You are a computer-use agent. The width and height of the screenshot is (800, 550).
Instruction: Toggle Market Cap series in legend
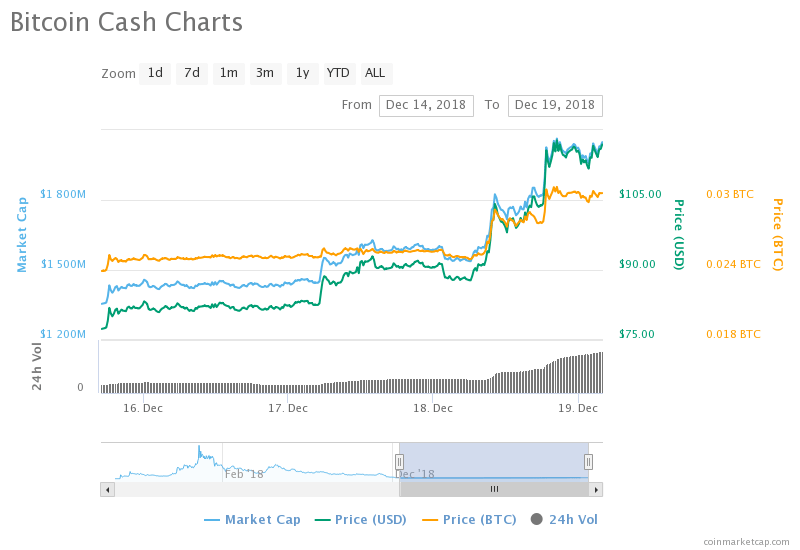click(253, 520)
